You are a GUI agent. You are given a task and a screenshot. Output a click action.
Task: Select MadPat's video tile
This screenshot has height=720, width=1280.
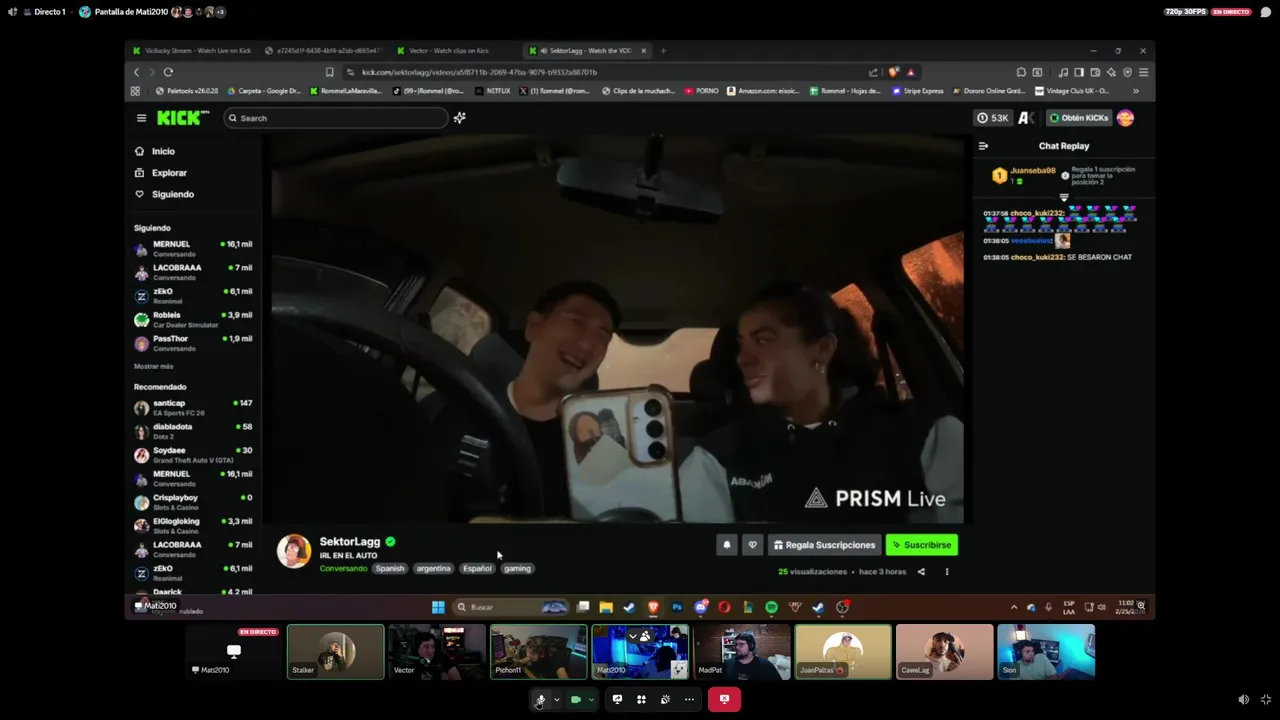pyautogui.click(x=742, y=652)
